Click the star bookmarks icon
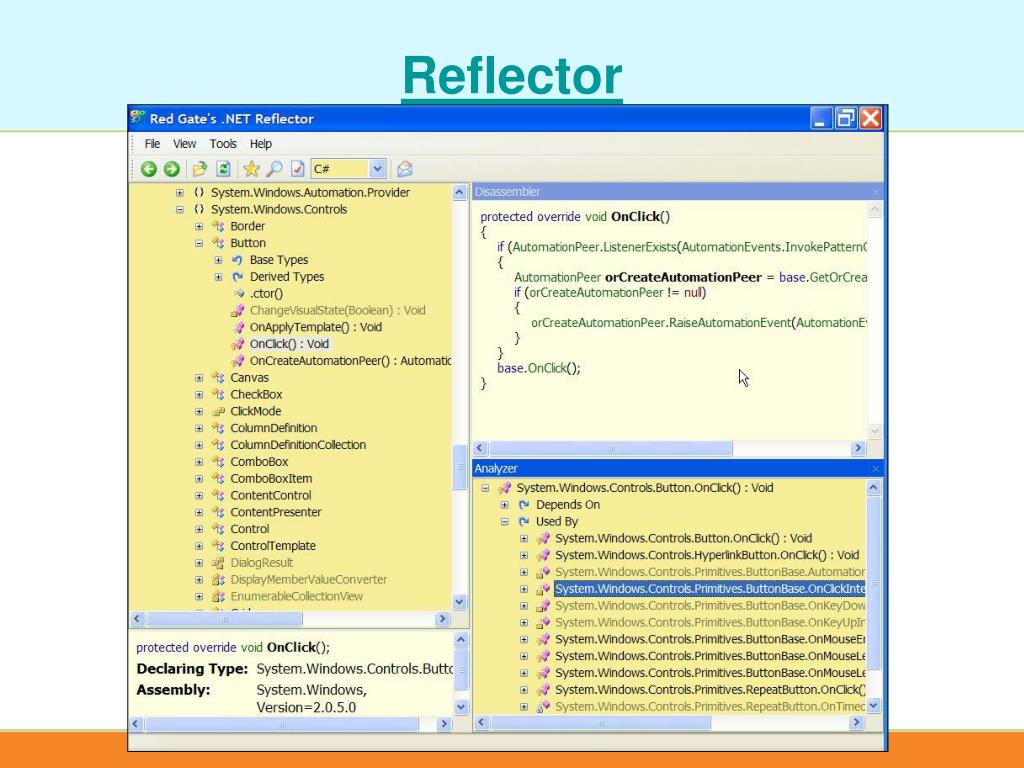 251,169
